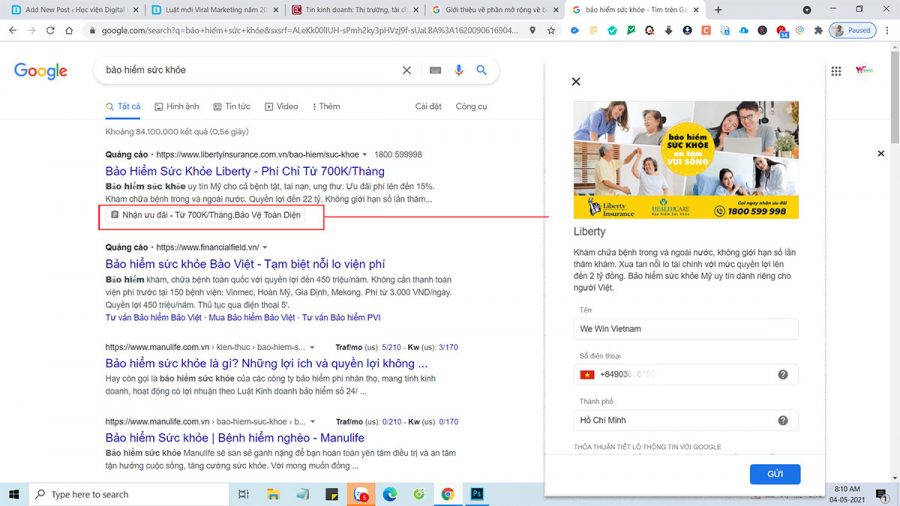900x506 pixels.
Task: Open Cài đặt search settings
Action: point(428,106)
